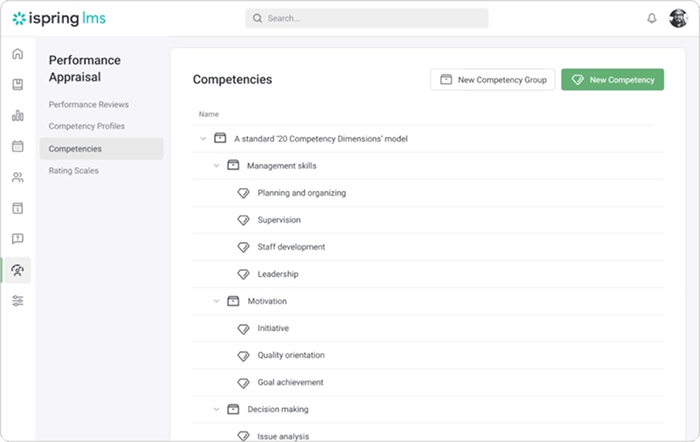Click the Decision making folder icon
700x442 pixels.
coord(233,409)
